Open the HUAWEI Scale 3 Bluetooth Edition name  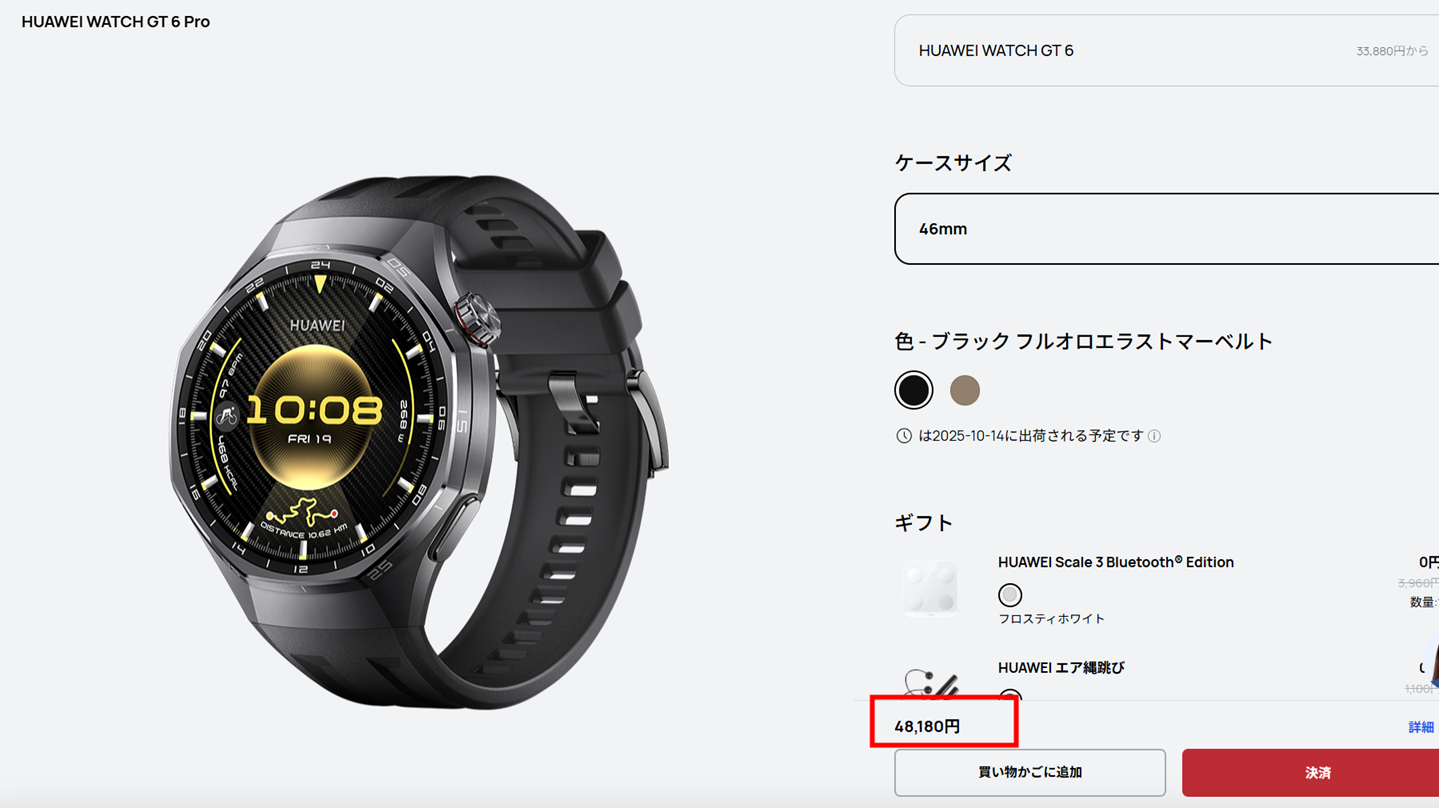tap(1116, 562)
